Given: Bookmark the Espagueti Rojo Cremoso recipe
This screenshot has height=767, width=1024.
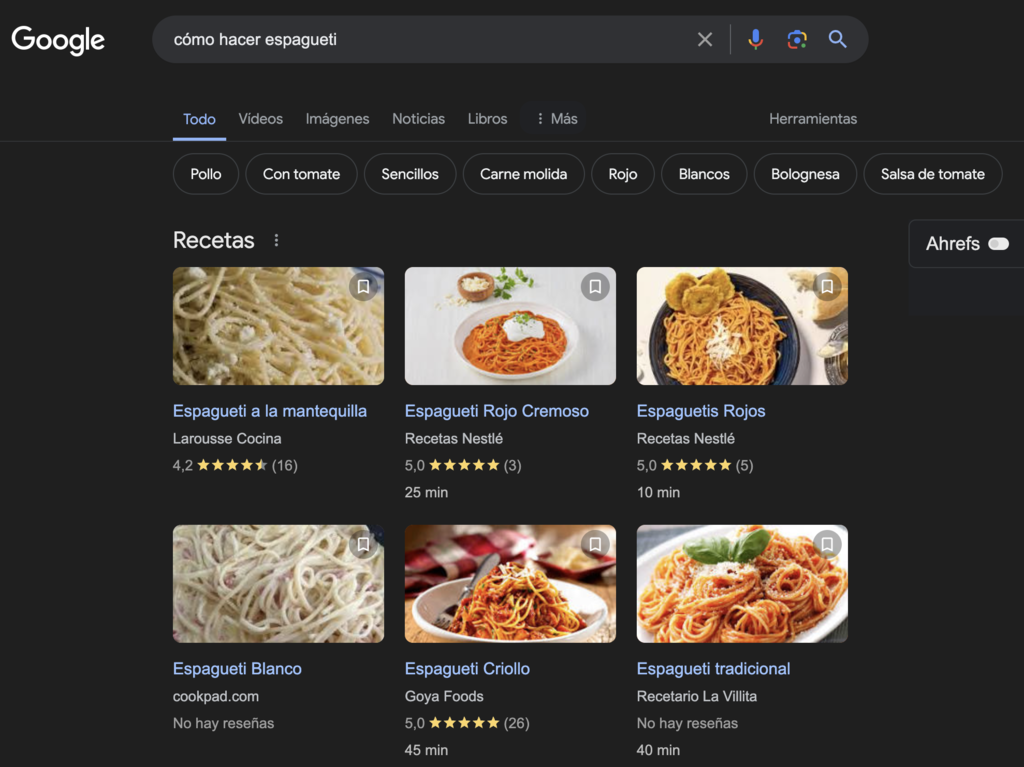Looking at the screenshot, I should pyautogui.click(x=595, y=286).
